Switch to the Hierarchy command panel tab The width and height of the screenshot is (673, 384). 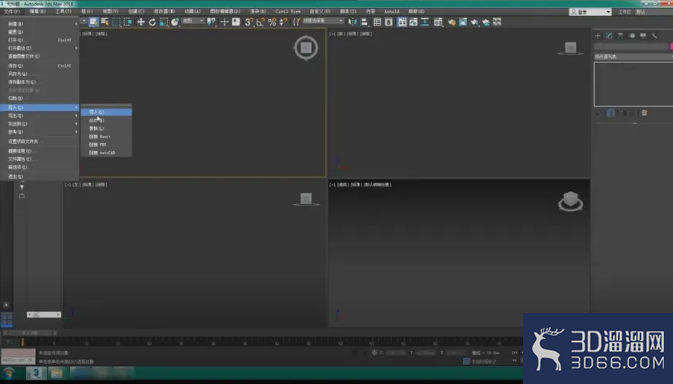click(620, 36)
